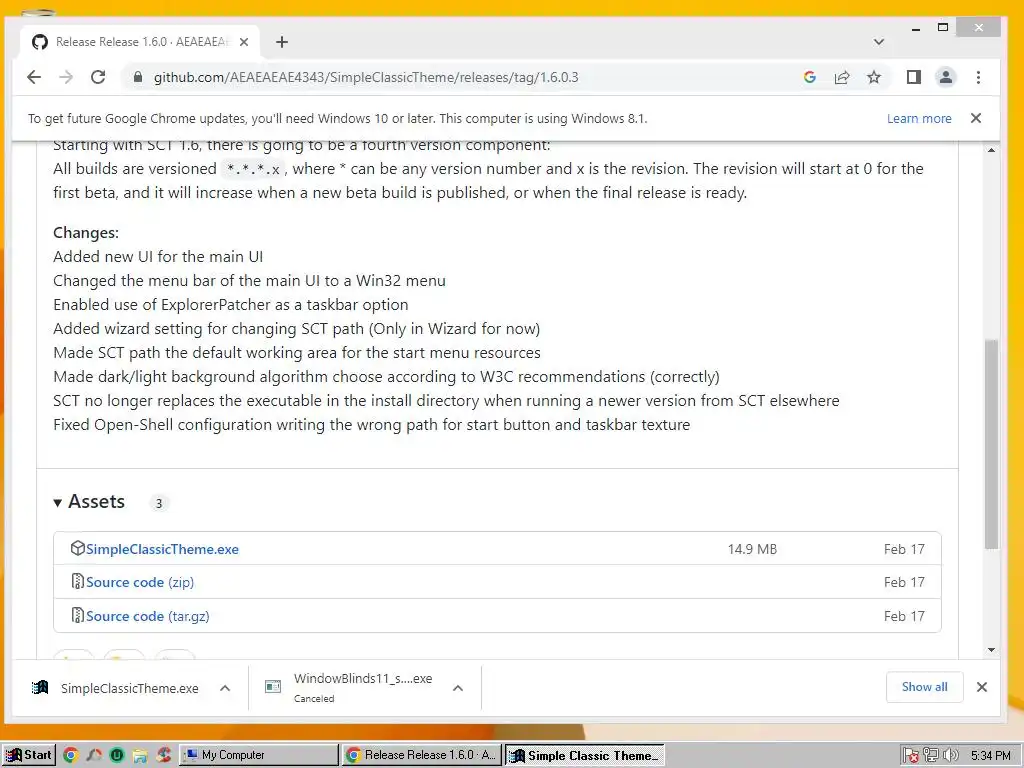
Task: Click the page vertical scrollbar thumb
Action: (x=991, y=444)
